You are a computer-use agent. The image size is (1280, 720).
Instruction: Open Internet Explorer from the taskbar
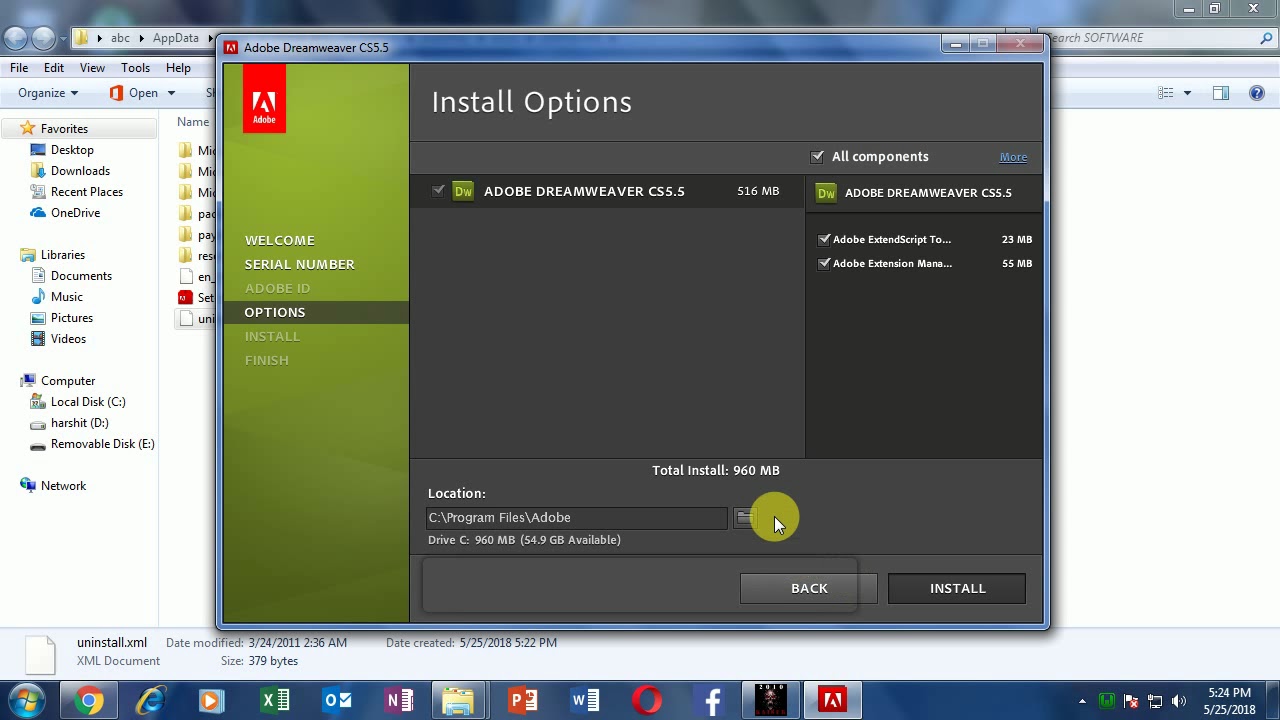pyautogui.click(x=151, y=701)
